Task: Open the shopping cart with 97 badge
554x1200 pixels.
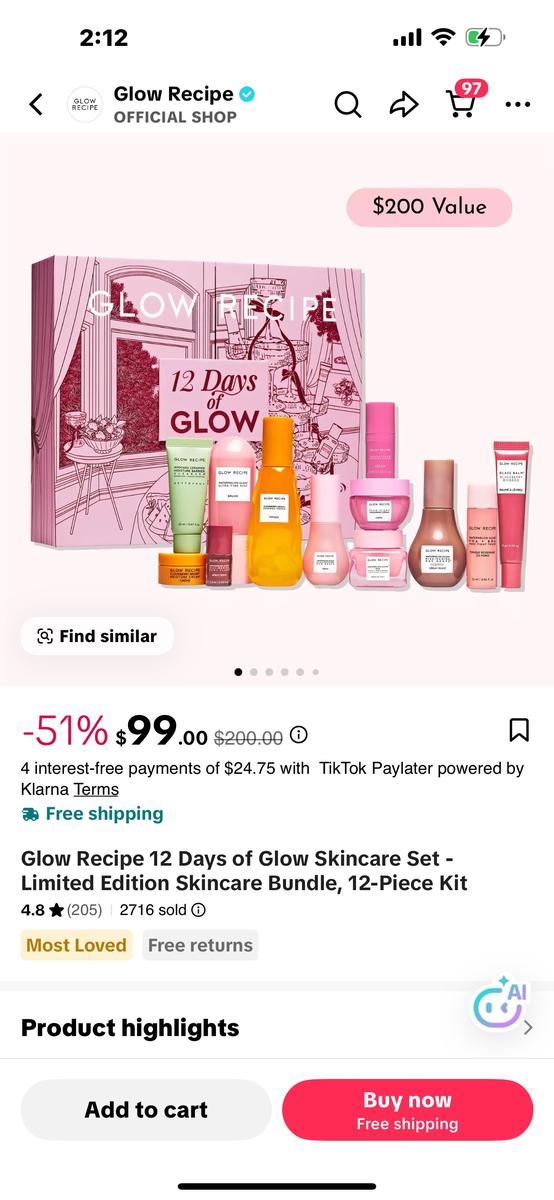Action: click(463, 100)
